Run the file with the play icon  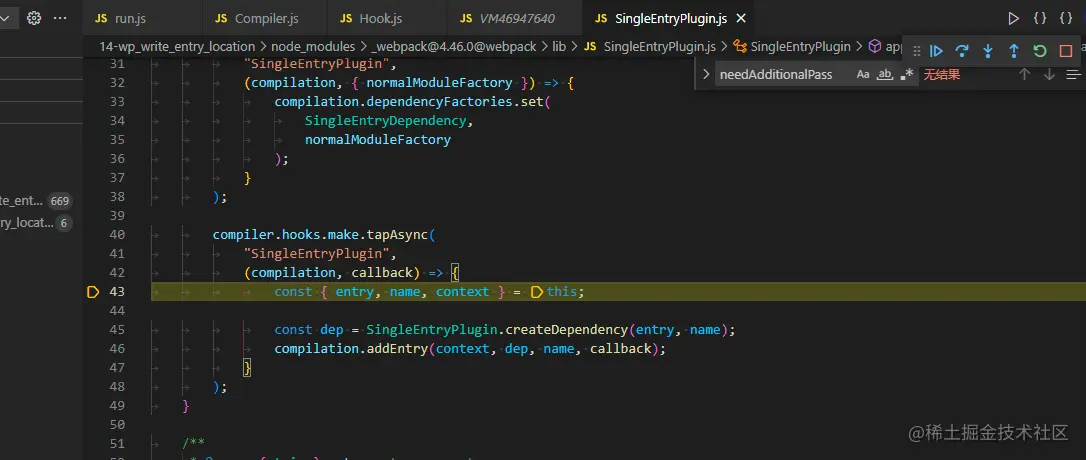click(x=1013, y=19)
